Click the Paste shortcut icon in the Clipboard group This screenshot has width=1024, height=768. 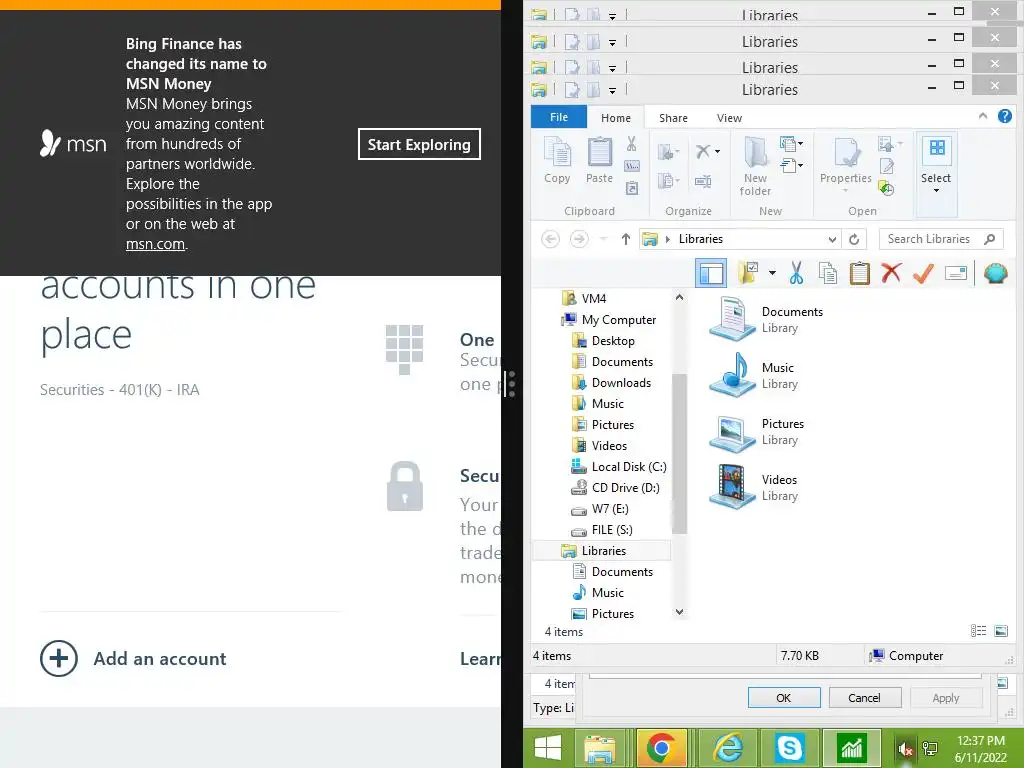tap(632, 188)
